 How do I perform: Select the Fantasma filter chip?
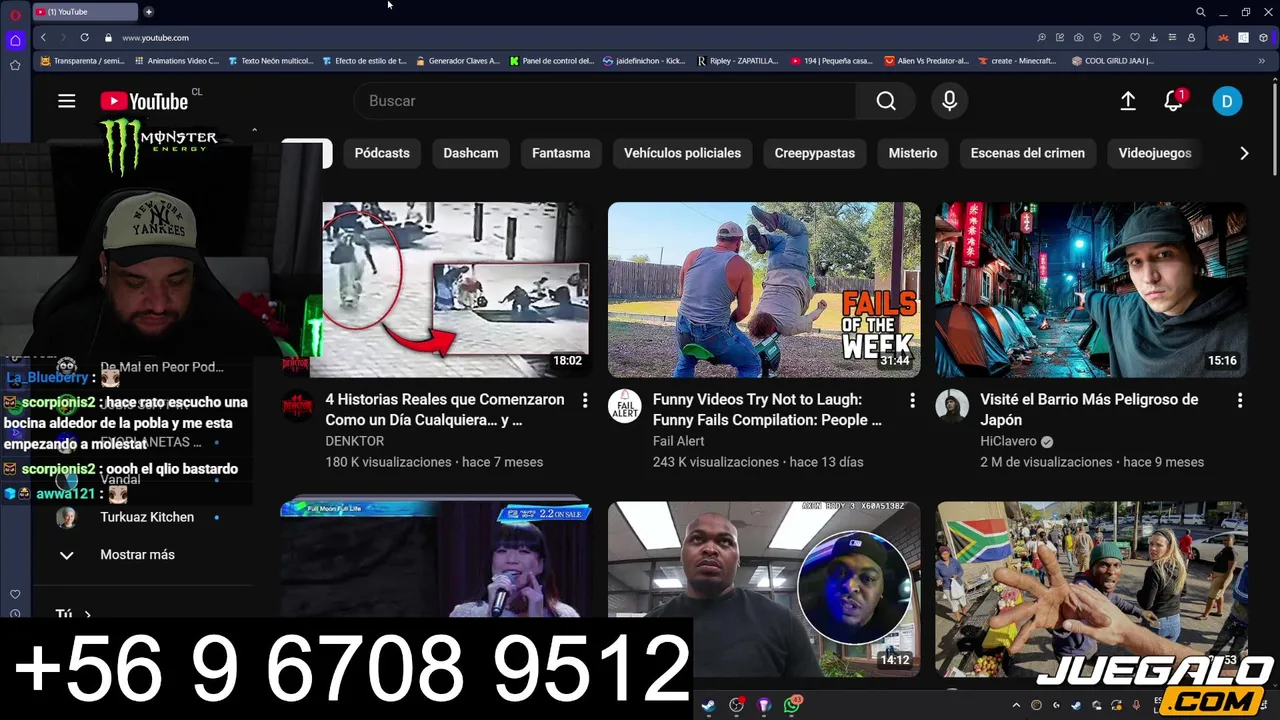pos(561,153)
